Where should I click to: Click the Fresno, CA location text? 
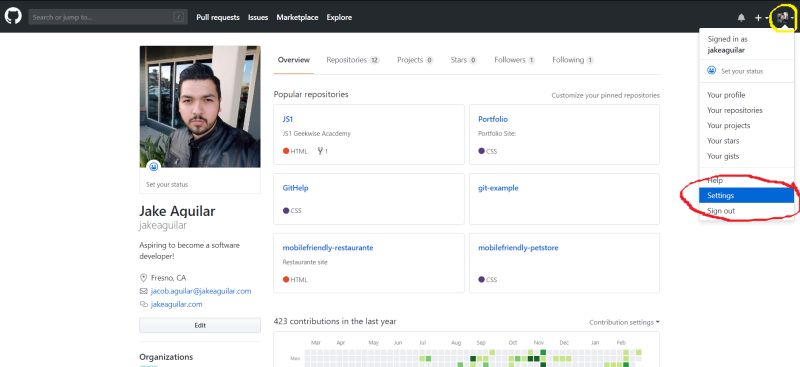168,278
